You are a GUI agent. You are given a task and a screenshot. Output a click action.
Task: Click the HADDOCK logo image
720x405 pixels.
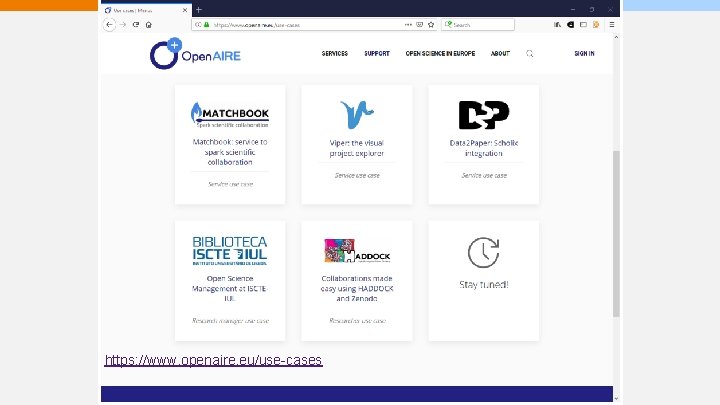click(357, 251)
